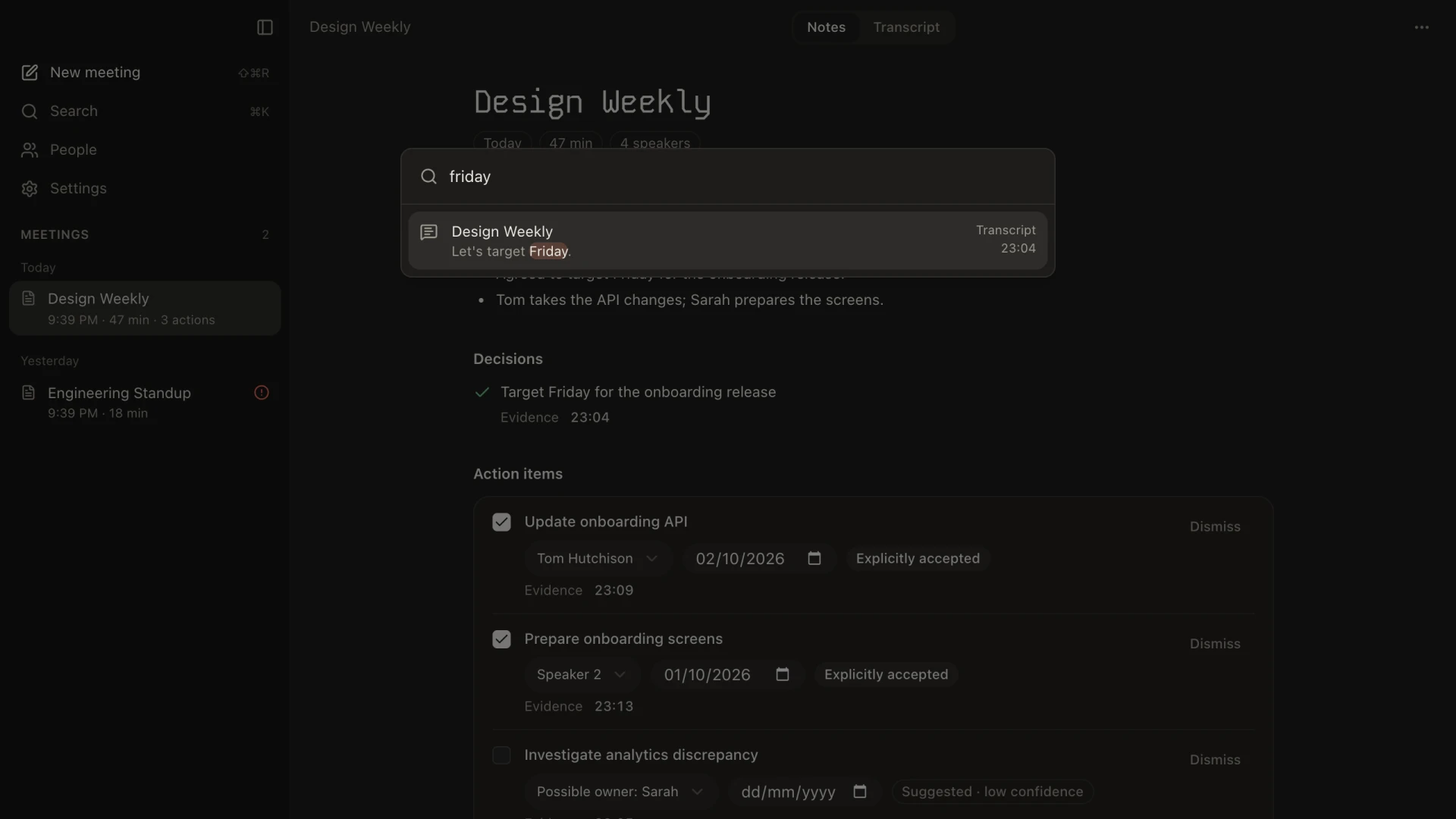Select Engineering Standup meeting in the sidebar
The width and height of the screenshot is (1456, 819).
(145, 402)
